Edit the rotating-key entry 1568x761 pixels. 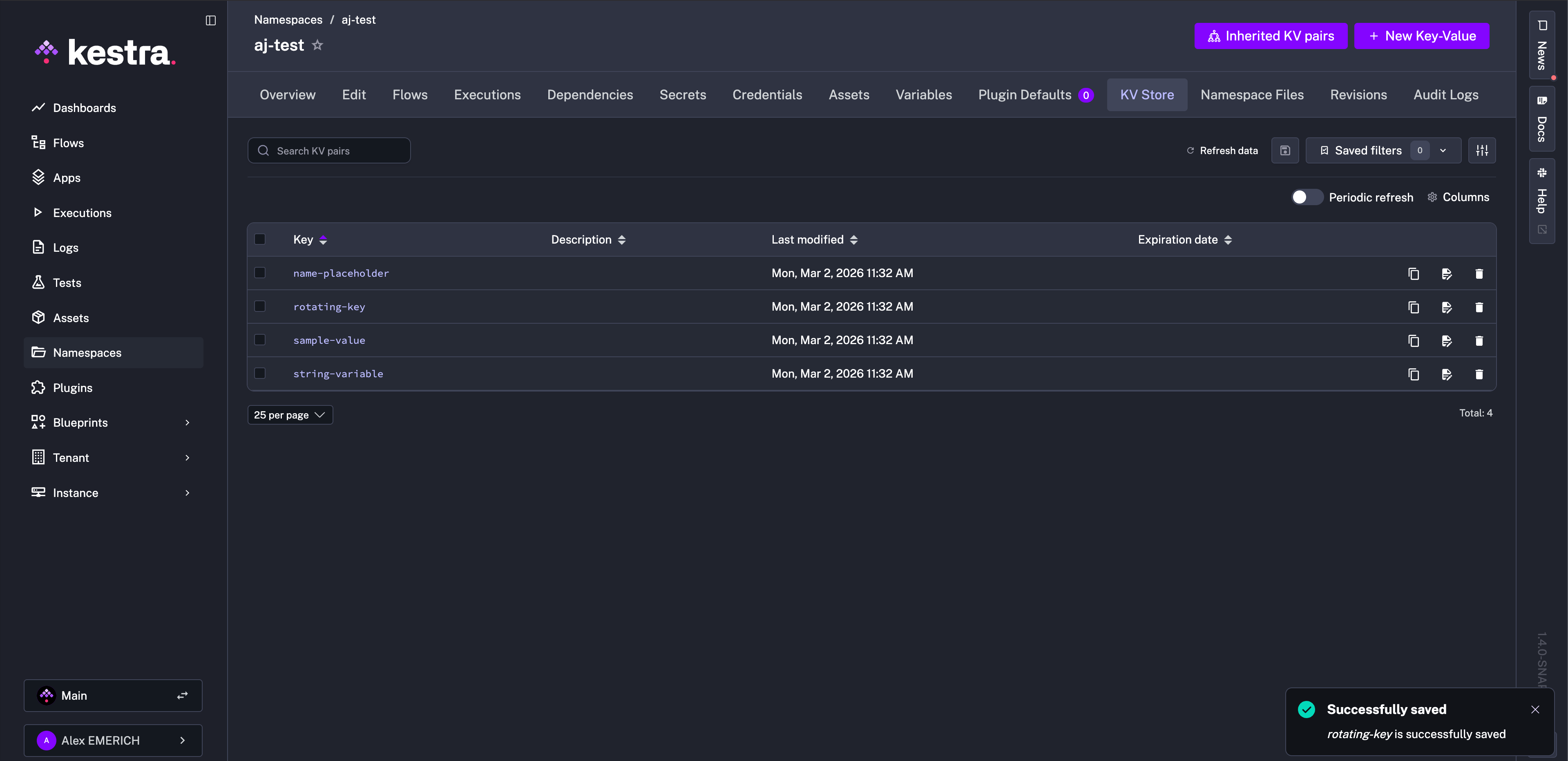click(x=1446, y=307)
